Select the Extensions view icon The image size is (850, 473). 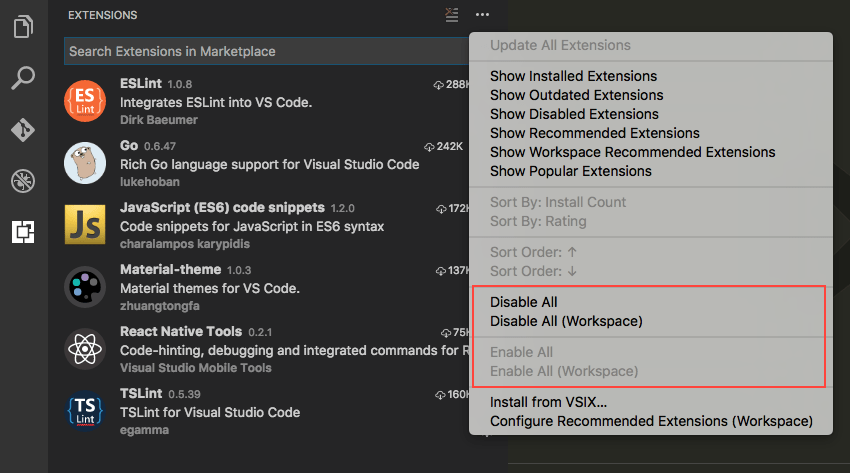point(23,233)
